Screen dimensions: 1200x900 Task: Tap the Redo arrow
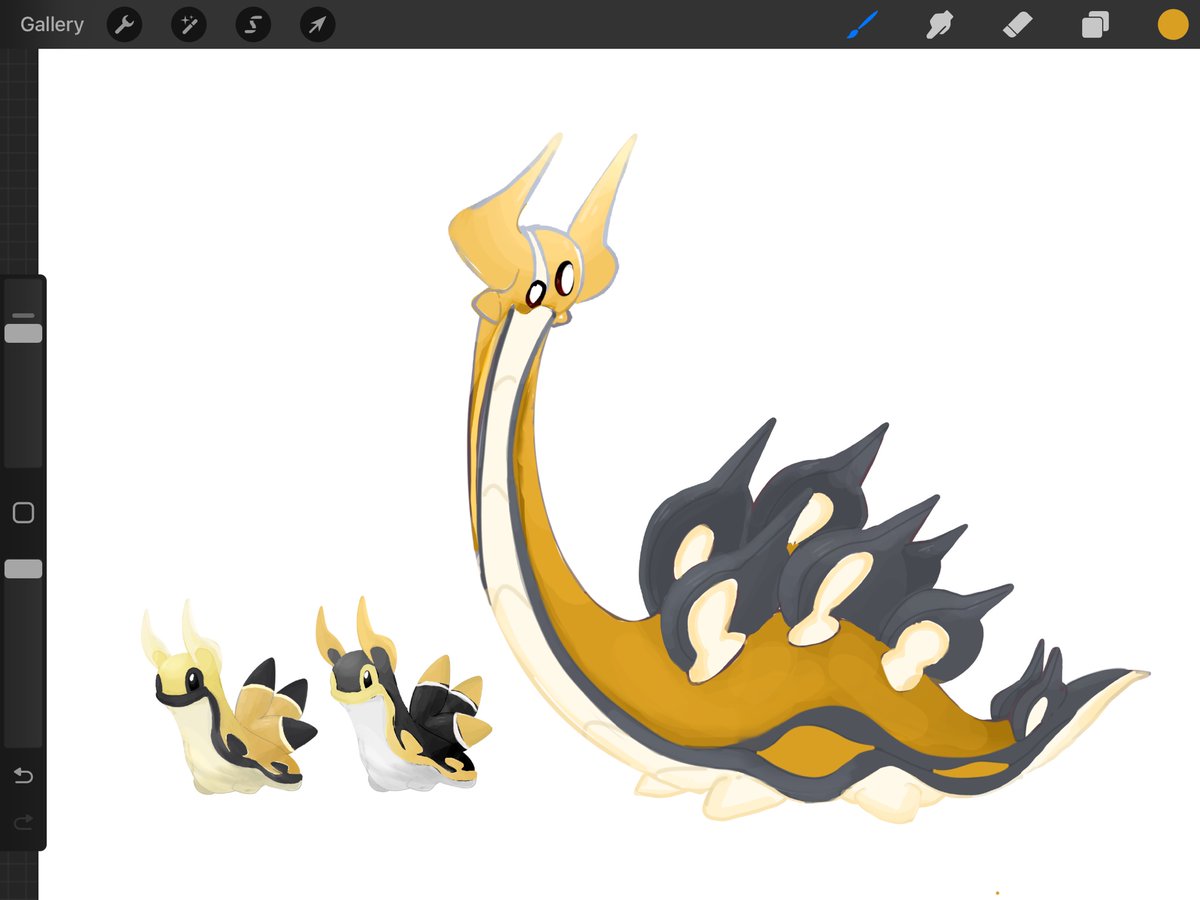pyautogui.click(x=23, y=822)
